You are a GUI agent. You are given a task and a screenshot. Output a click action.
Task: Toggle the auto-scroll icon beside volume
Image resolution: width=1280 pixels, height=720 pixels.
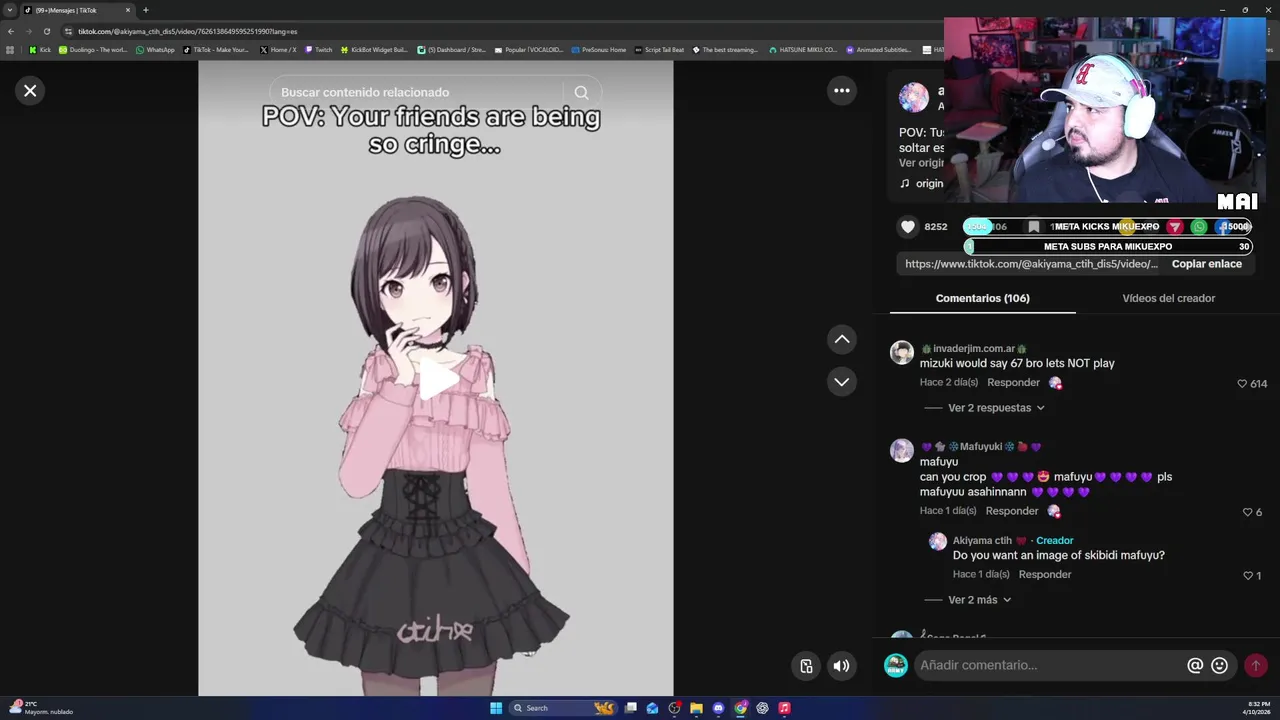[x=806, y=666]
